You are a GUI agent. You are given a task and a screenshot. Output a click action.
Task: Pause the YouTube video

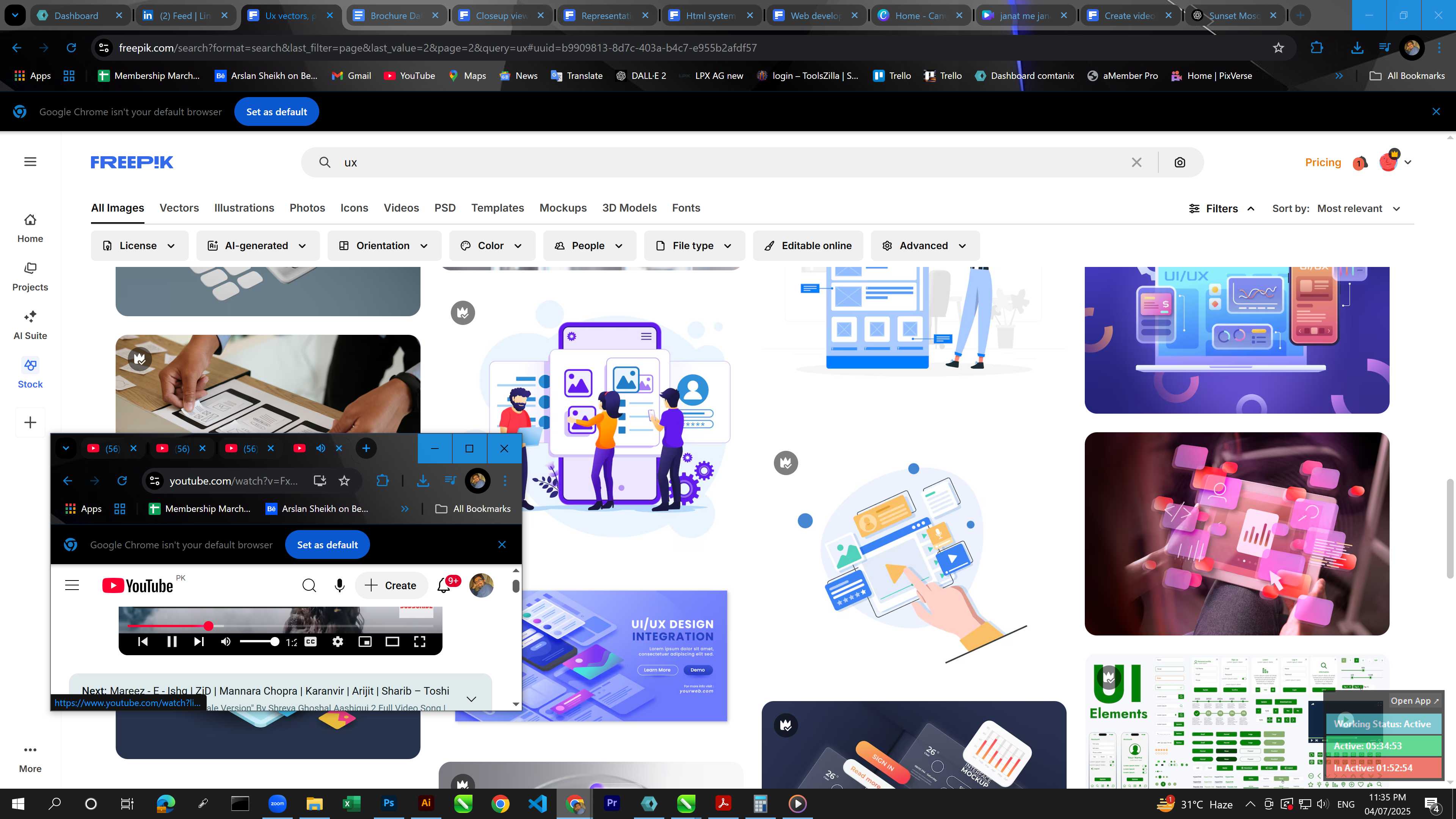172,642
